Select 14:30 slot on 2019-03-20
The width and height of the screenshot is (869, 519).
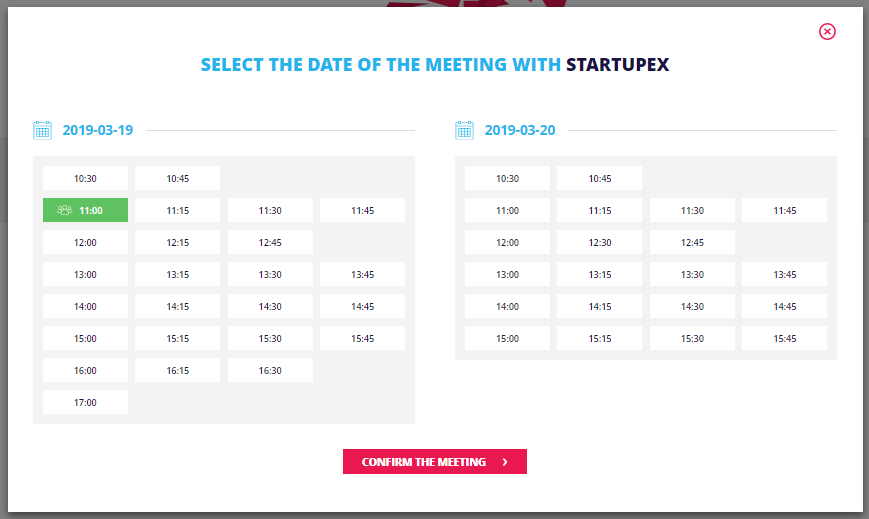692,306
